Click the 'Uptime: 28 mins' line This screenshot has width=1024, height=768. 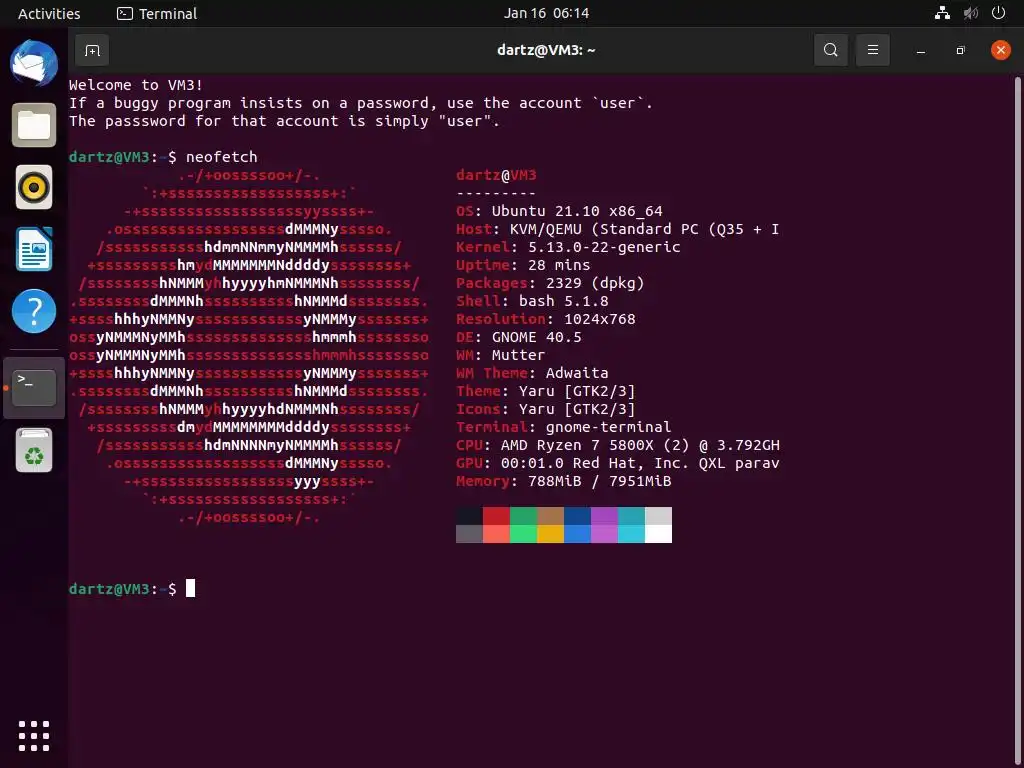523,265
